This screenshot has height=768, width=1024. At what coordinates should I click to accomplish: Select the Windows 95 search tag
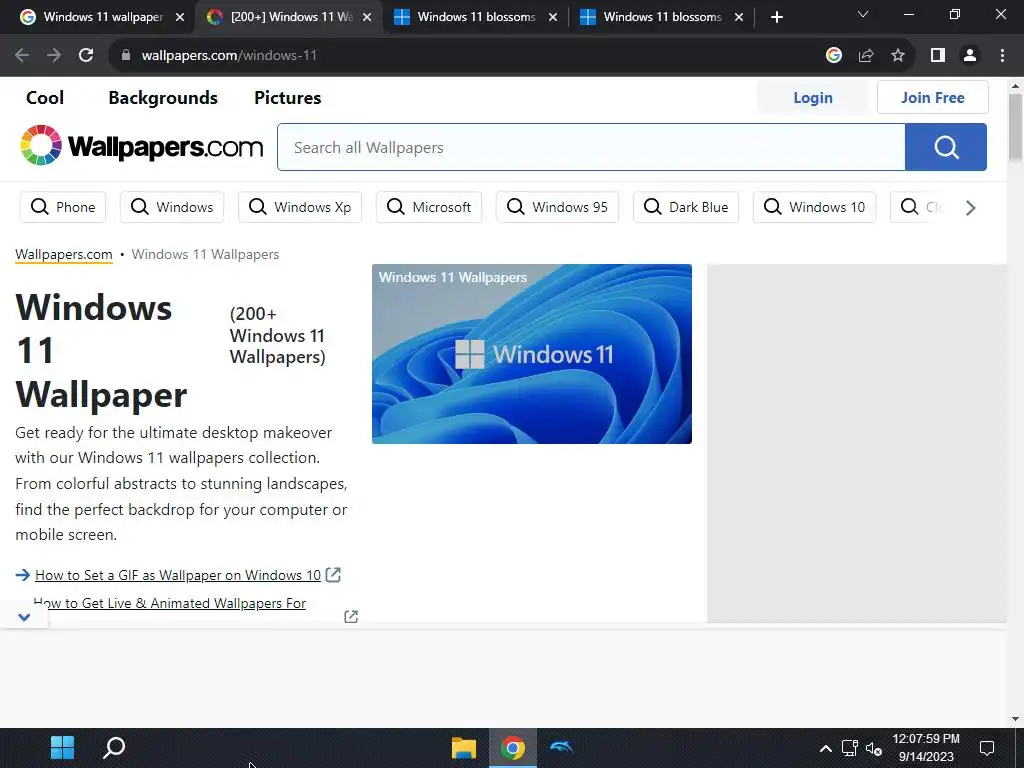click(557, 207)
